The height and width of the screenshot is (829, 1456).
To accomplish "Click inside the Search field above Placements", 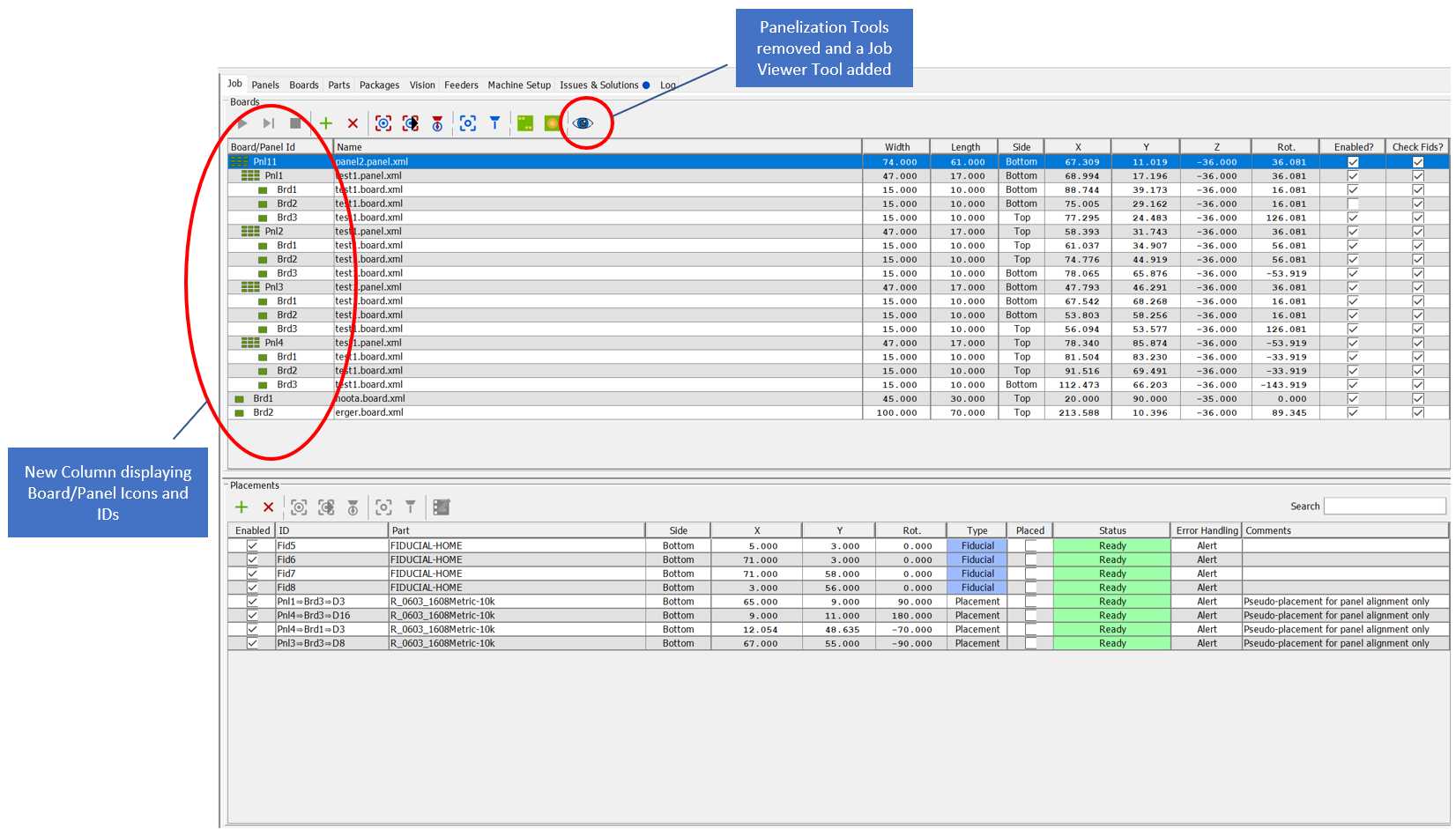I will click(1384, 506).
